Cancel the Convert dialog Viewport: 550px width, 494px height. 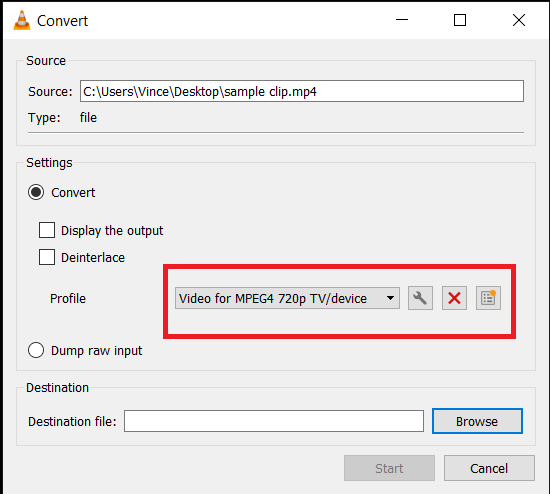pos(489,468)
